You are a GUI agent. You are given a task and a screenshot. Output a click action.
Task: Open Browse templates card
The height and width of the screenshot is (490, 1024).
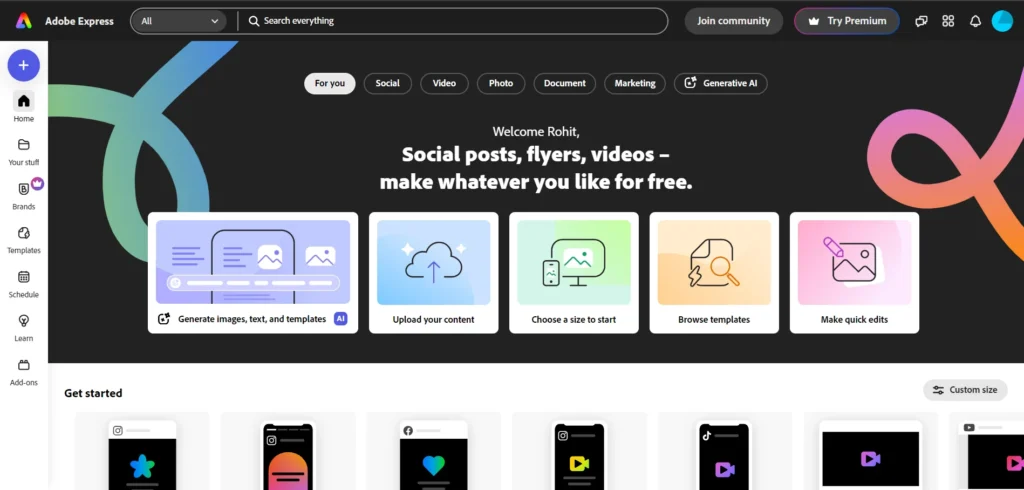tap(714, 272)
